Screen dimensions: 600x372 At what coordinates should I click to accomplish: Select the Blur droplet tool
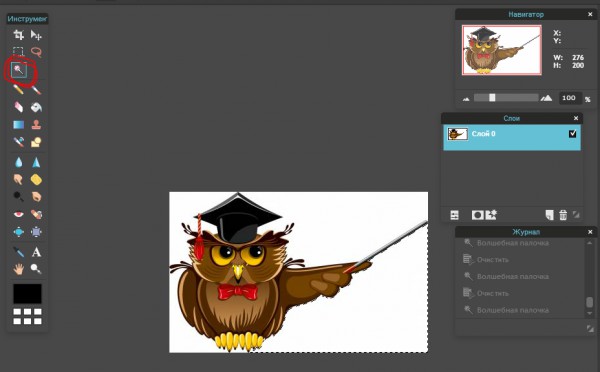(x=18, y=162)
